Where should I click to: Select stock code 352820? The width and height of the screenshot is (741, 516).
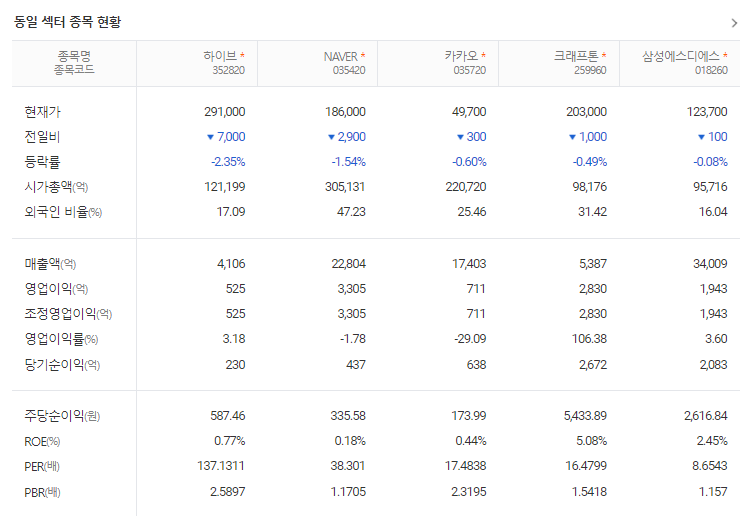click(x=229, y=70)
